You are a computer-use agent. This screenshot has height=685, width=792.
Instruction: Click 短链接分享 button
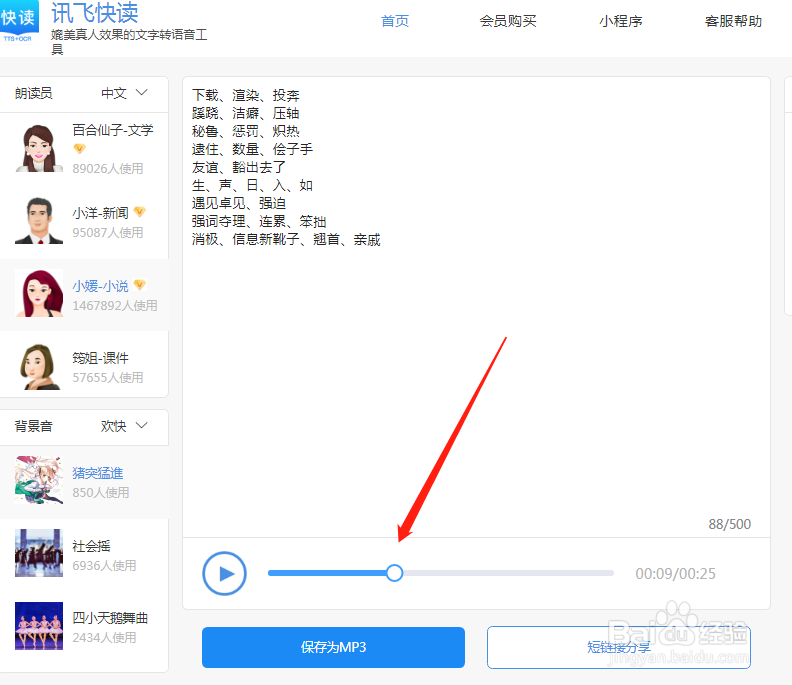click(619, 647)
